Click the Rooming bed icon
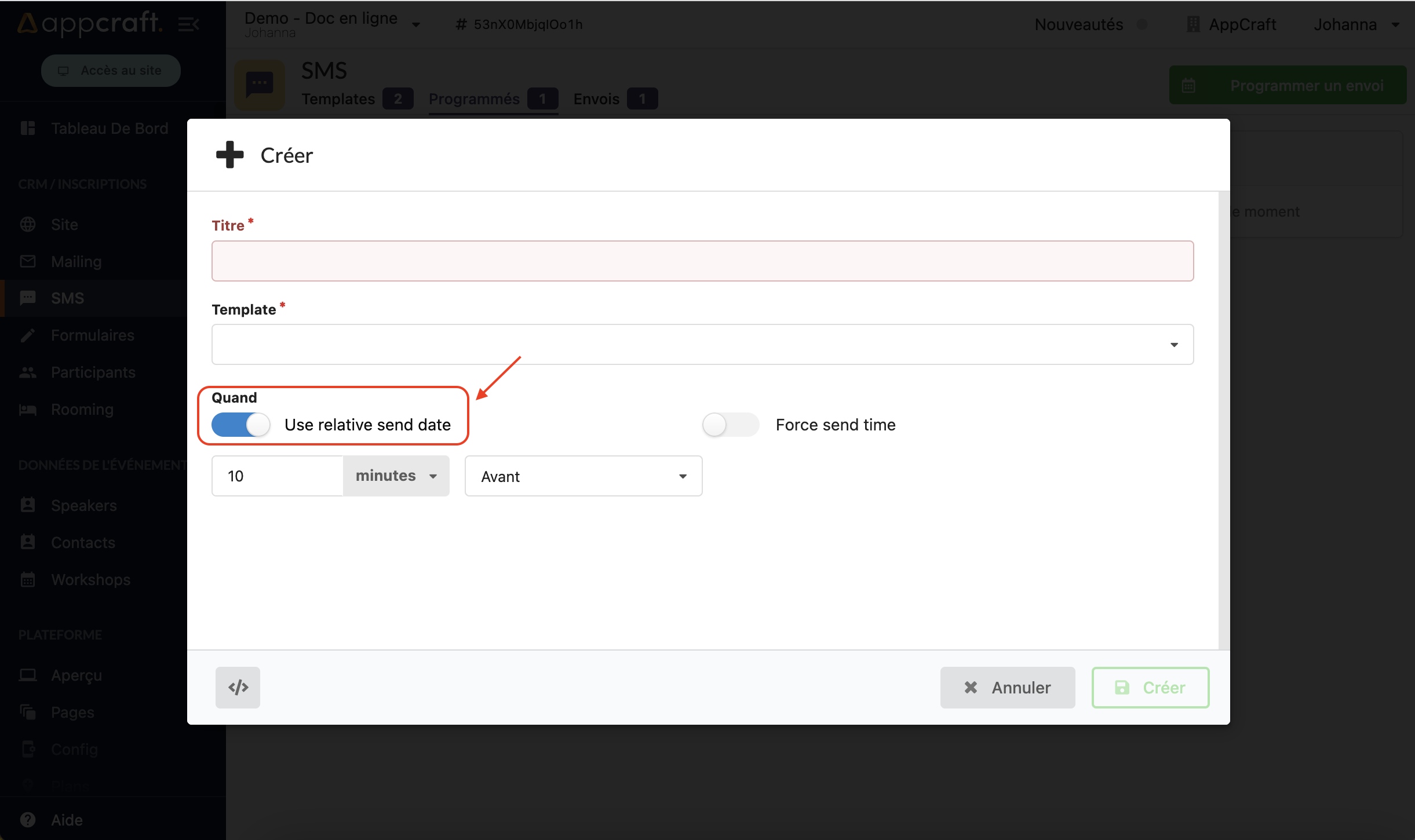This screenshot has width=1415, height=840. [27, 410]
